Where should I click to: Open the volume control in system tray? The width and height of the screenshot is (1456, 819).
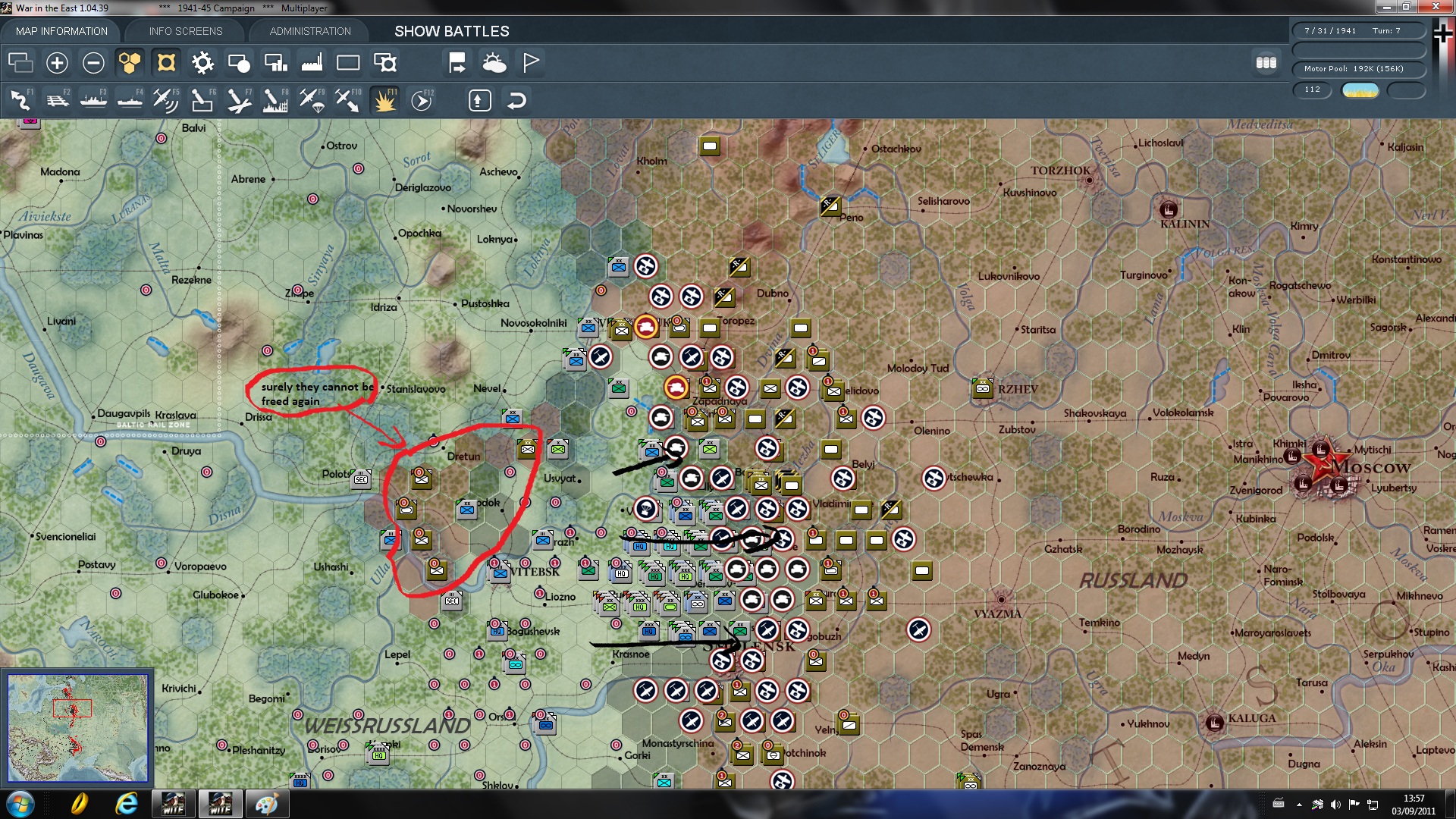click(x=1335, y=805)
